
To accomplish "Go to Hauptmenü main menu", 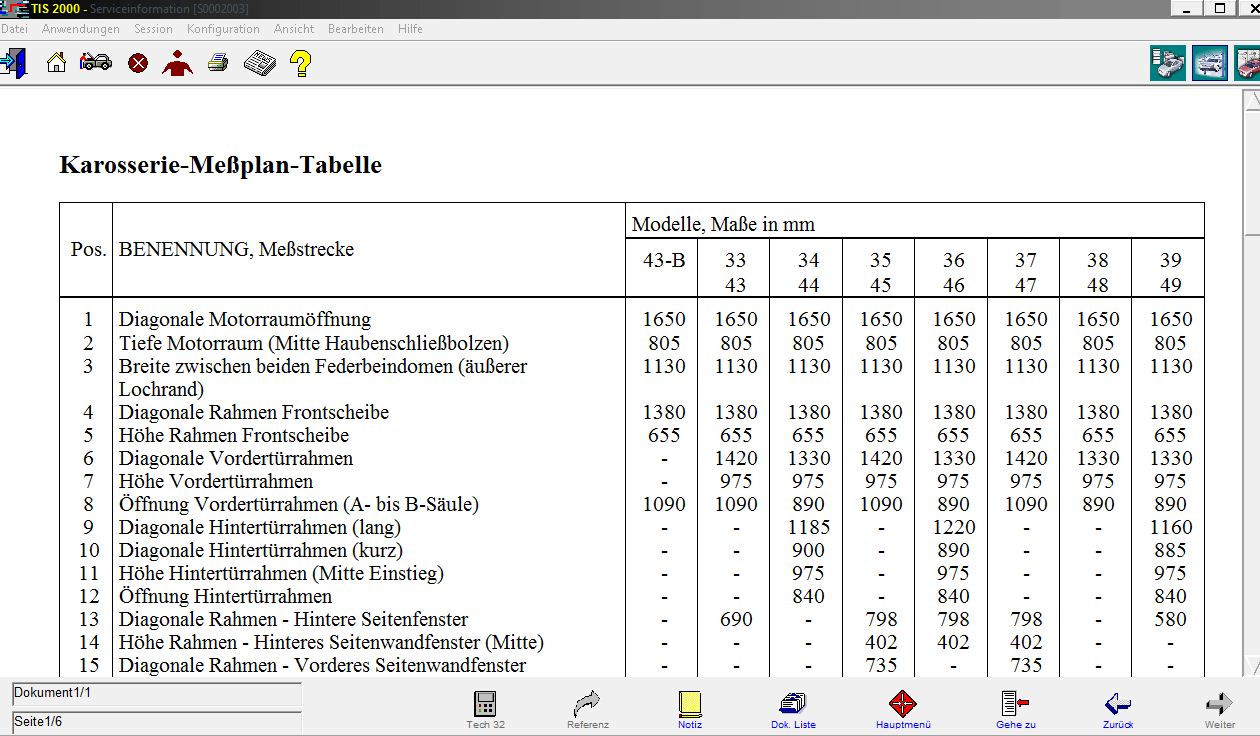I will tap(903, 708).
